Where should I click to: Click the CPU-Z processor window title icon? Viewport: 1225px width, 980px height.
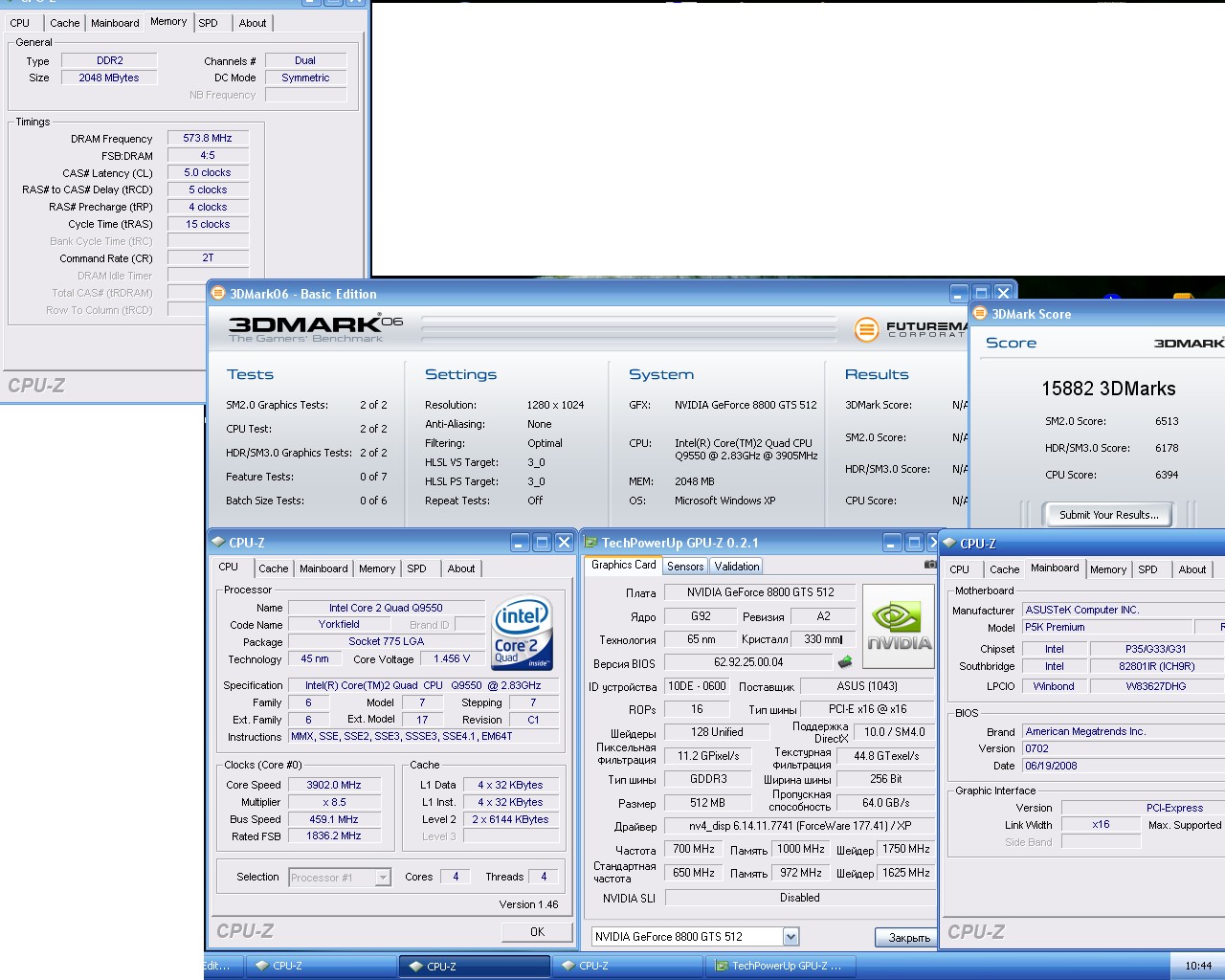point(218,543)
